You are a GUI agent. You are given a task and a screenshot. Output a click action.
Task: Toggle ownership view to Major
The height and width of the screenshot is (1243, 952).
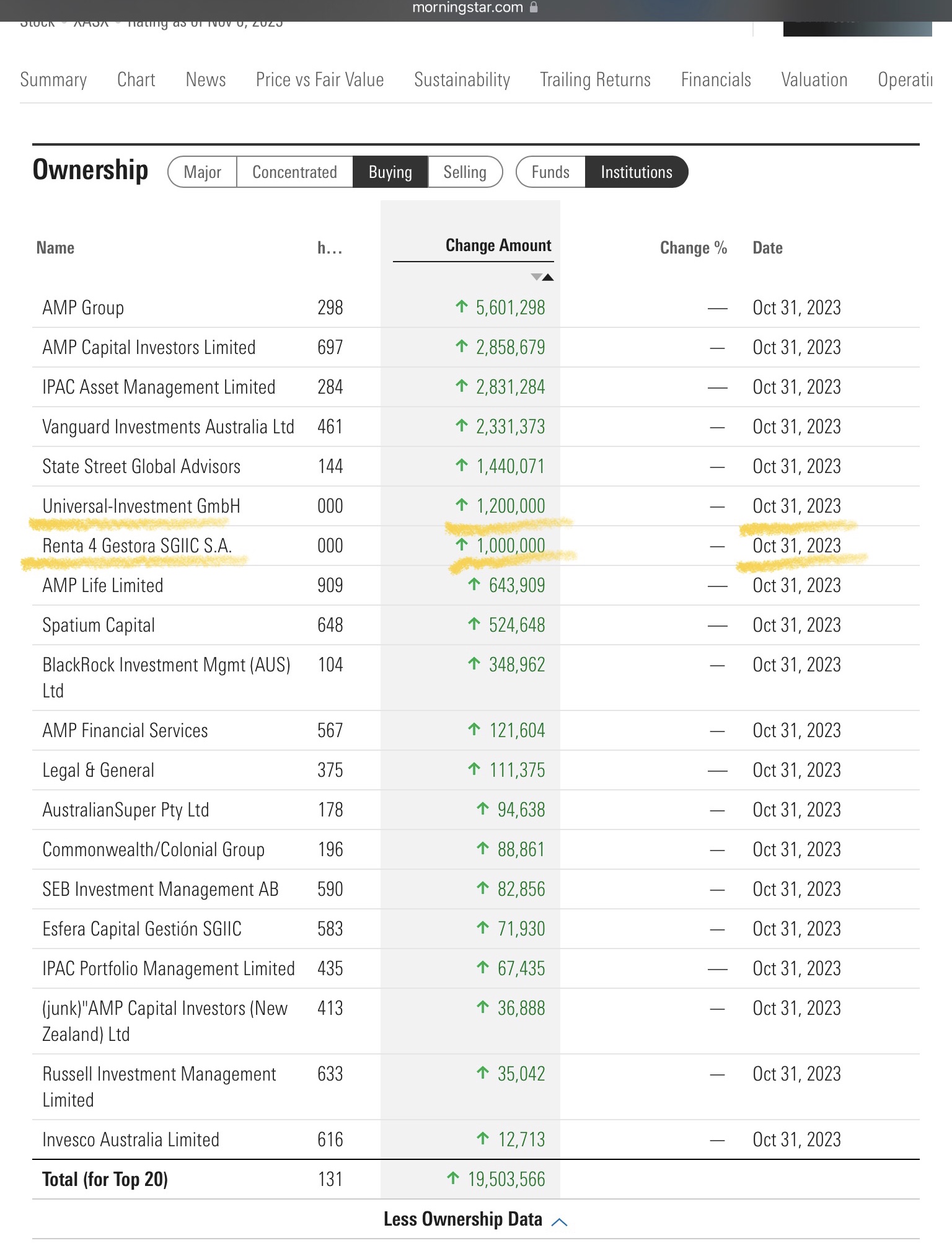[x=202, y=172]
